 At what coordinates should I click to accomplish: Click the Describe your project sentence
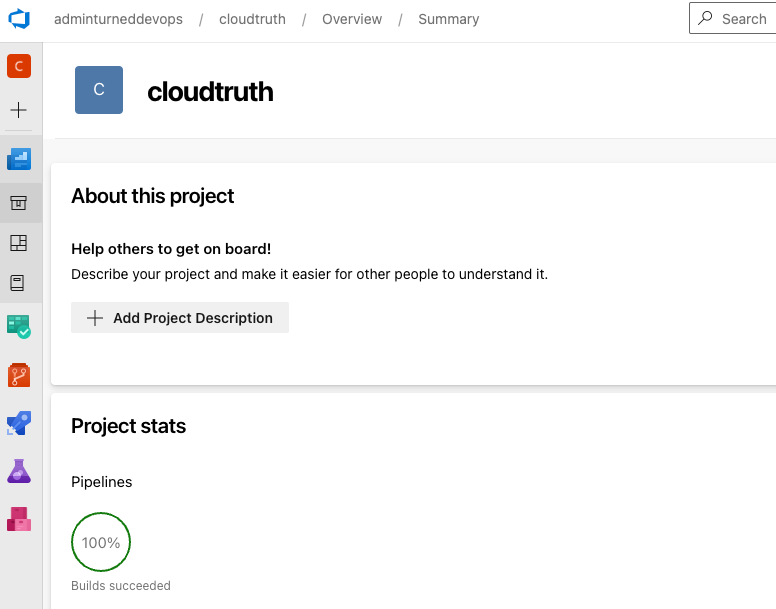click(310, 275)
